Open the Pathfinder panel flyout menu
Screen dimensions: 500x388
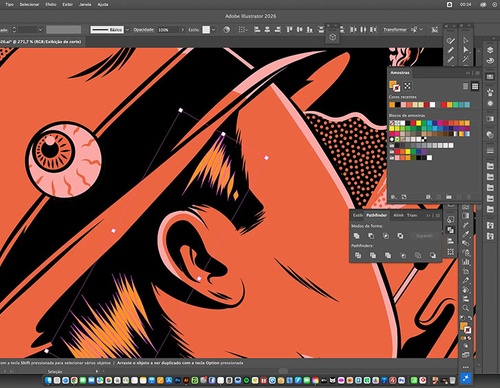click(438, 216)
